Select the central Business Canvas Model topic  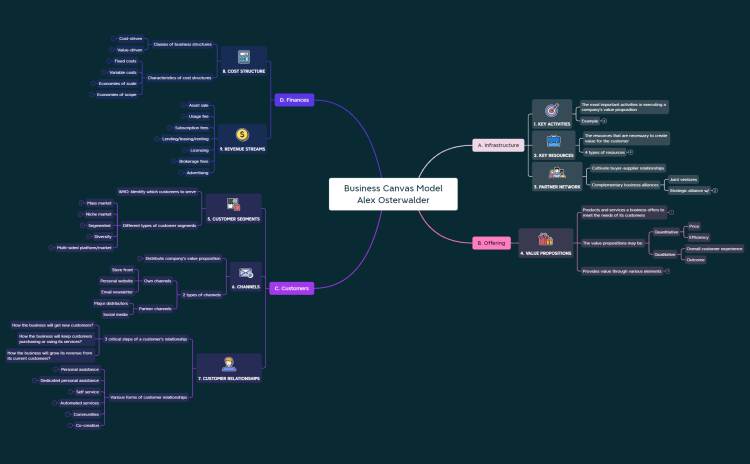pos(393,194)
